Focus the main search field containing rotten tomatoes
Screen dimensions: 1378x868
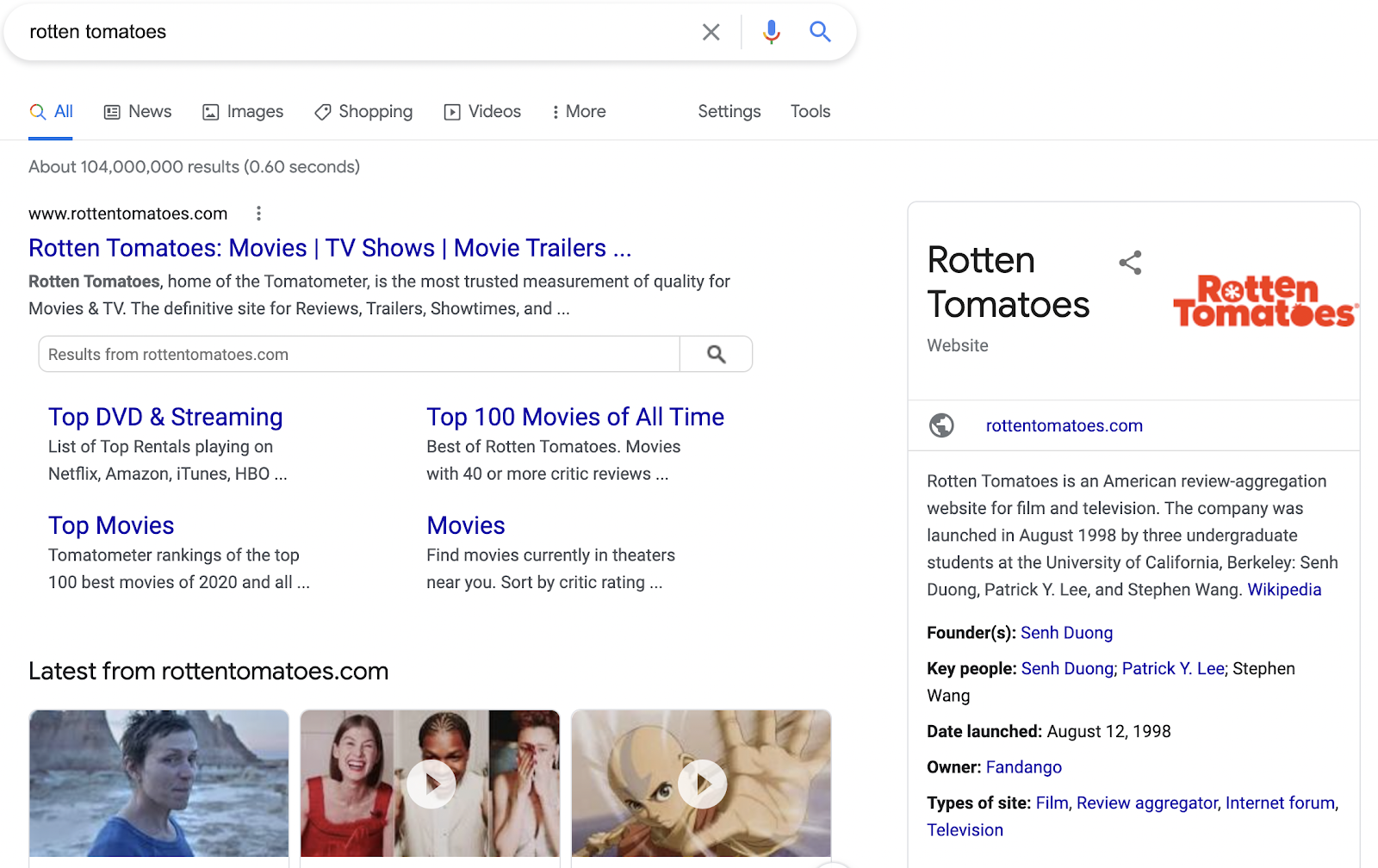(357, 32)
